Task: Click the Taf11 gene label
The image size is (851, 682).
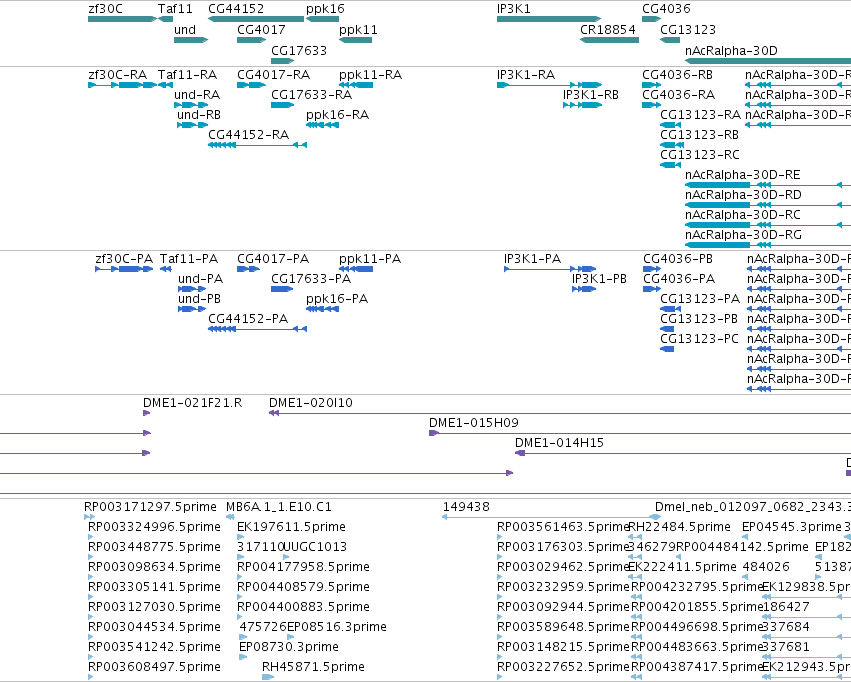Action: 175,9
